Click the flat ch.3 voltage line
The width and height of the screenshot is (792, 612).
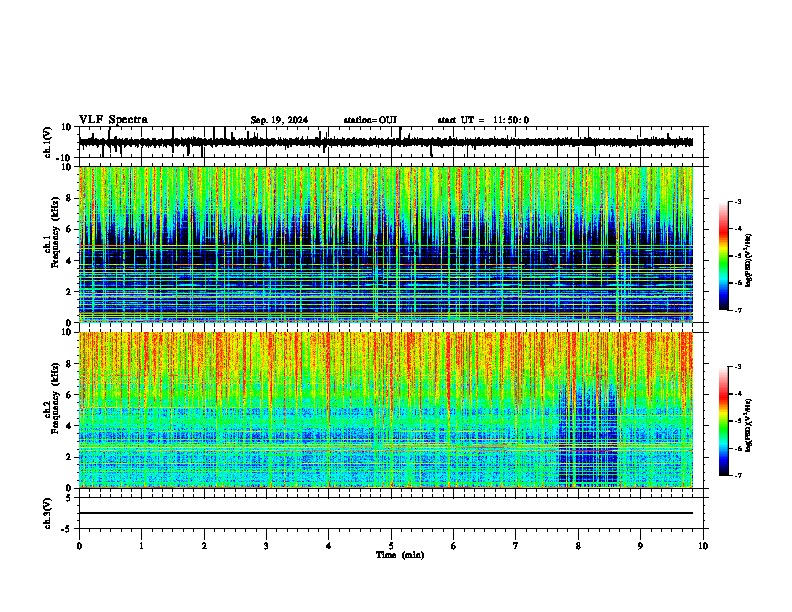tap(386, 513)
